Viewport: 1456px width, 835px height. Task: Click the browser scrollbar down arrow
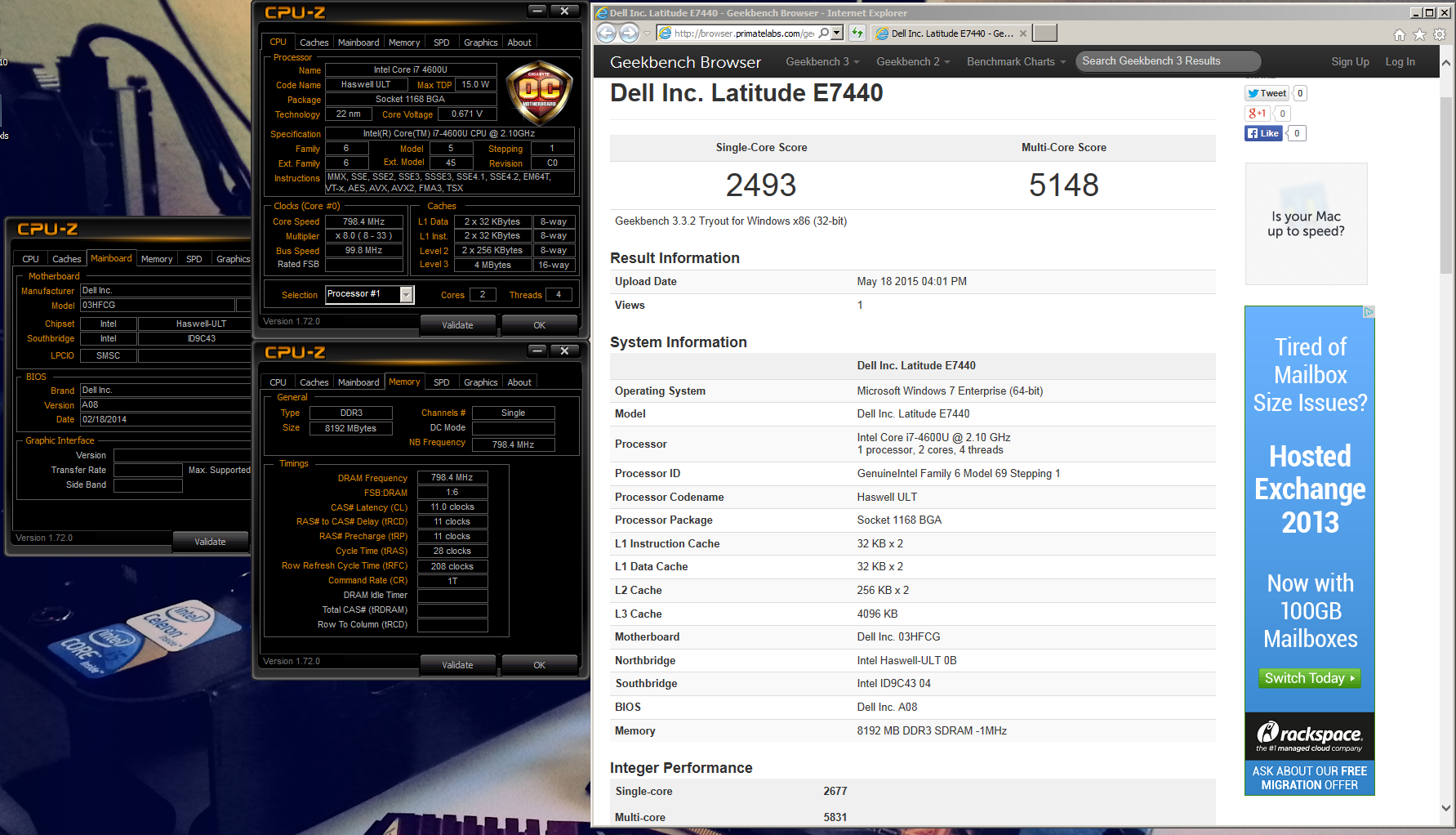coord(1446,807)
